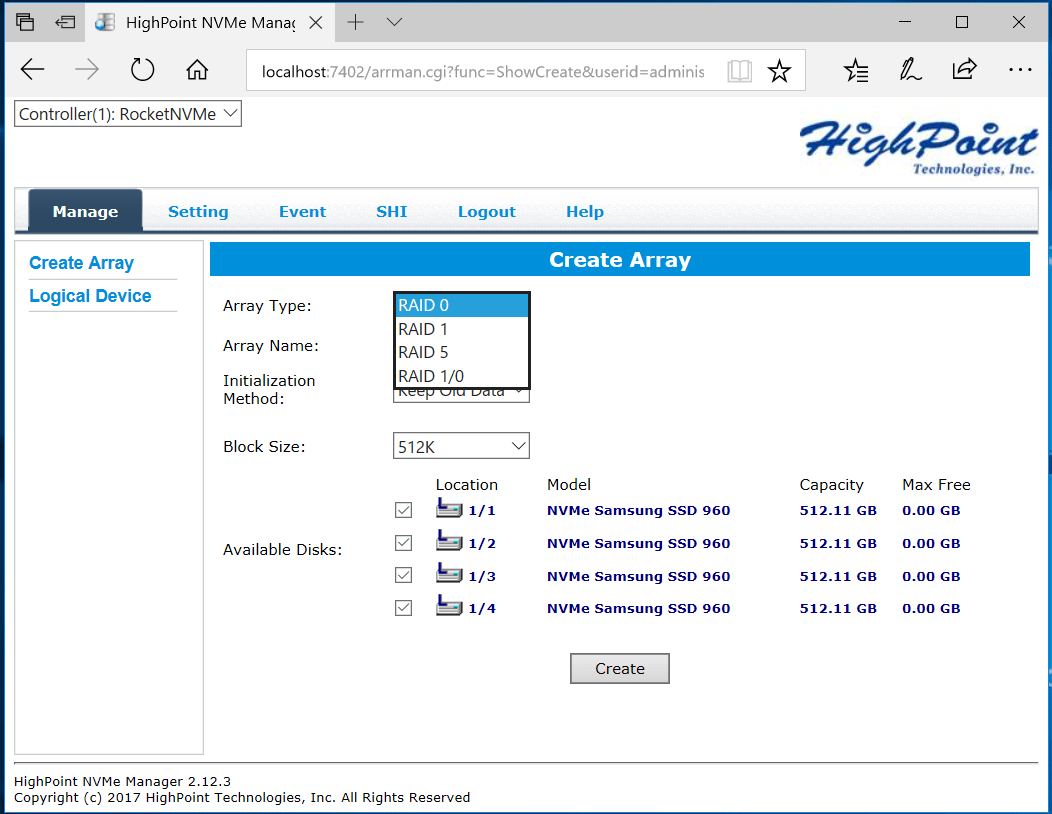
Task: Open reading view book icon
Action: (x=739, y=70)
